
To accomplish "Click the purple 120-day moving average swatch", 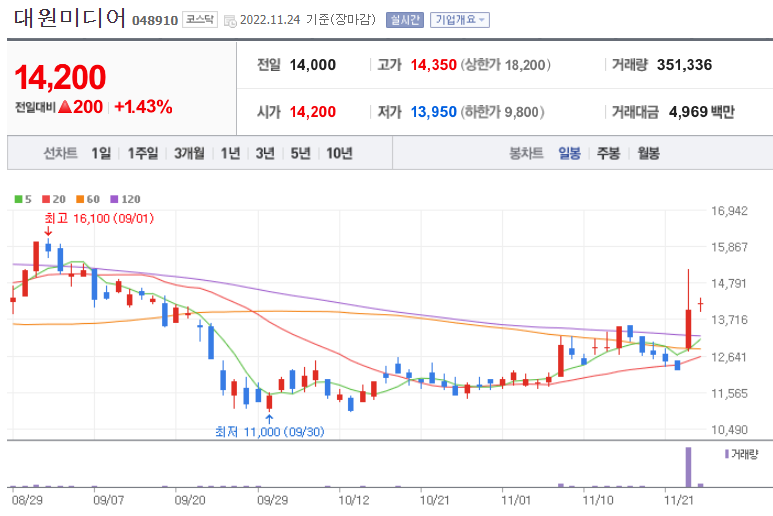I will coord(114,199).
